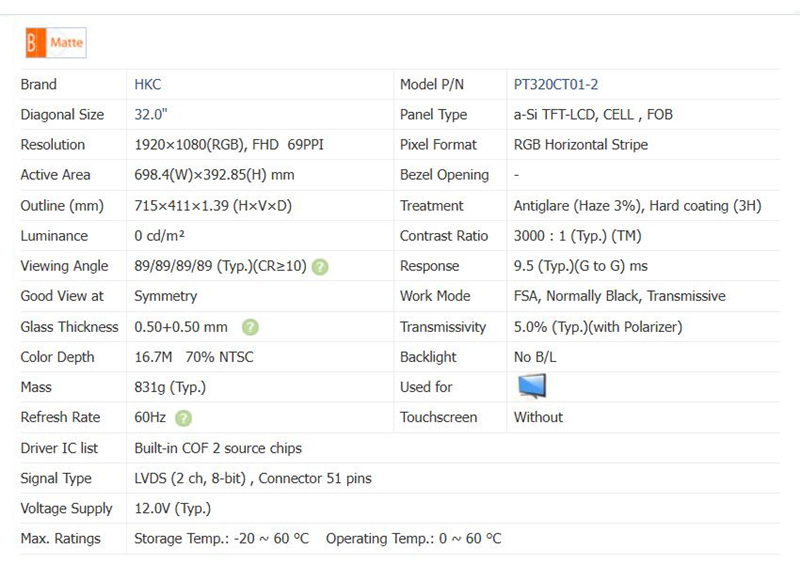Viewport: 800px width, 564px height.
Task: Click the help icon next to Glass Thickness
Action: [250, 327]
